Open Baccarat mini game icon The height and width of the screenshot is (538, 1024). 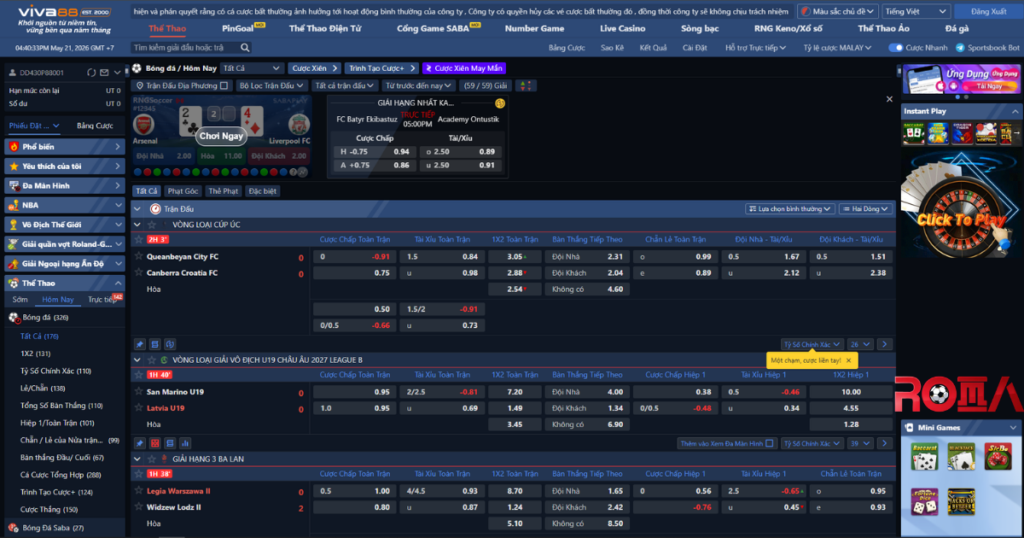pos(924,457)
